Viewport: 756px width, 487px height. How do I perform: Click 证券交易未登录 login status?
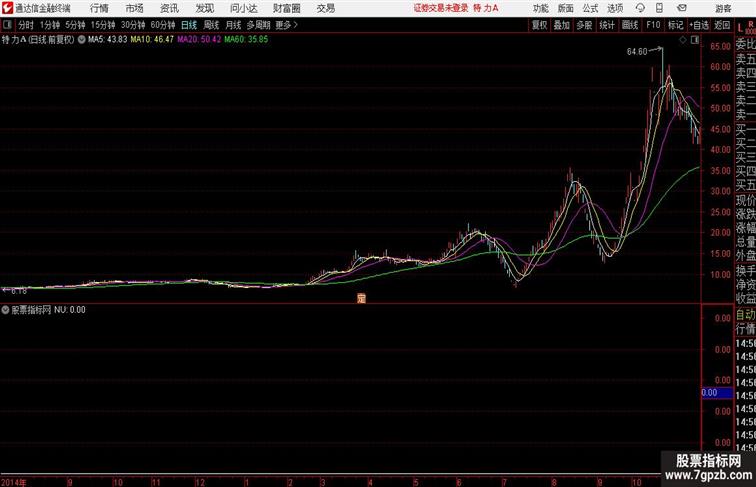click(441, 8)
